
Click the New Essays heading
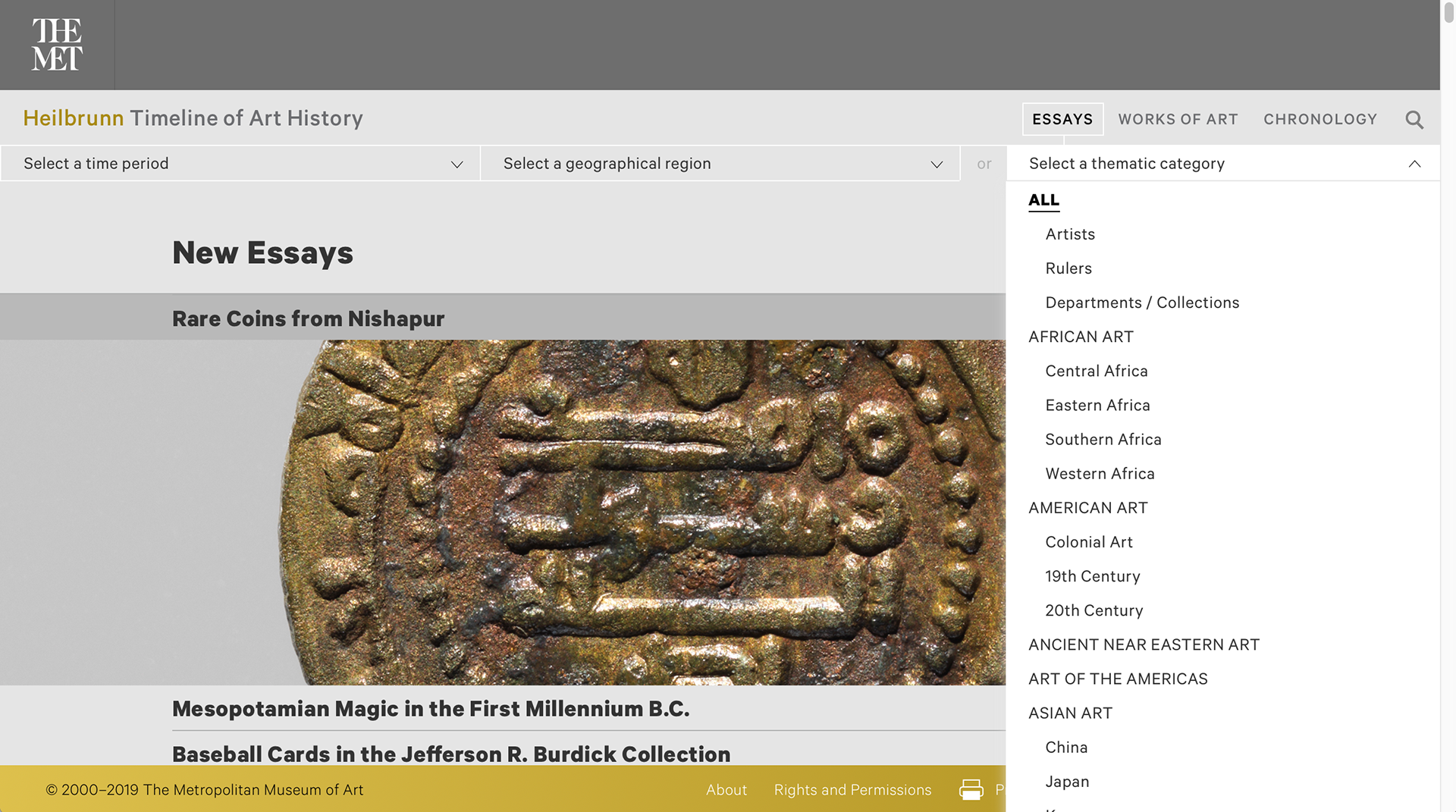click(262, 252)
